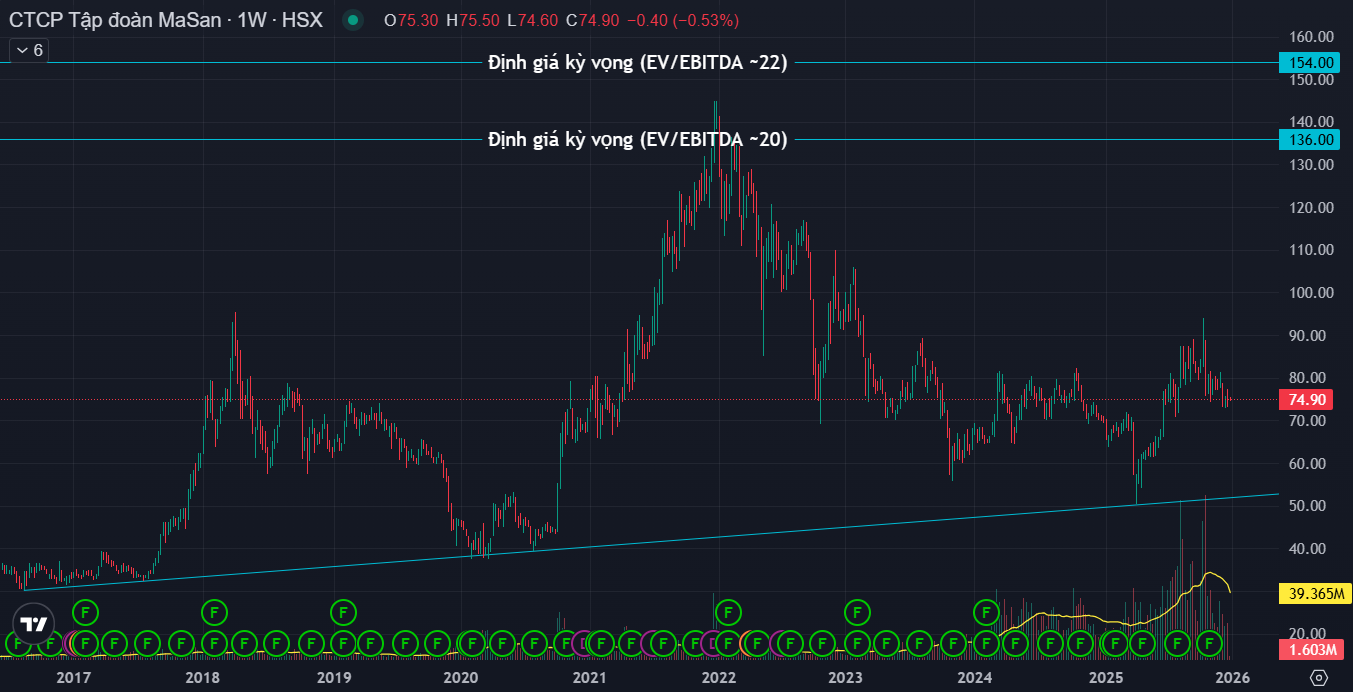This screenshot has height=692, width=1353.
Task: Select the EV/EBITDA ~20 horizontal line label
Action: [638, 140]
